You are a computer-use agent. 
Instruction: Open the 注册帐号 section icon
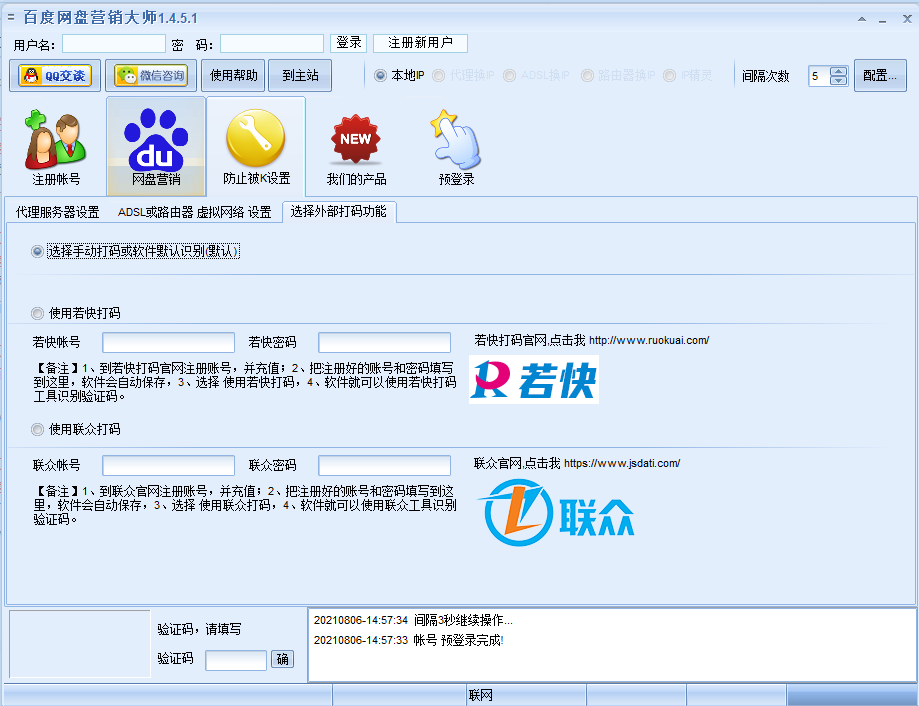(x=56, y=147)
